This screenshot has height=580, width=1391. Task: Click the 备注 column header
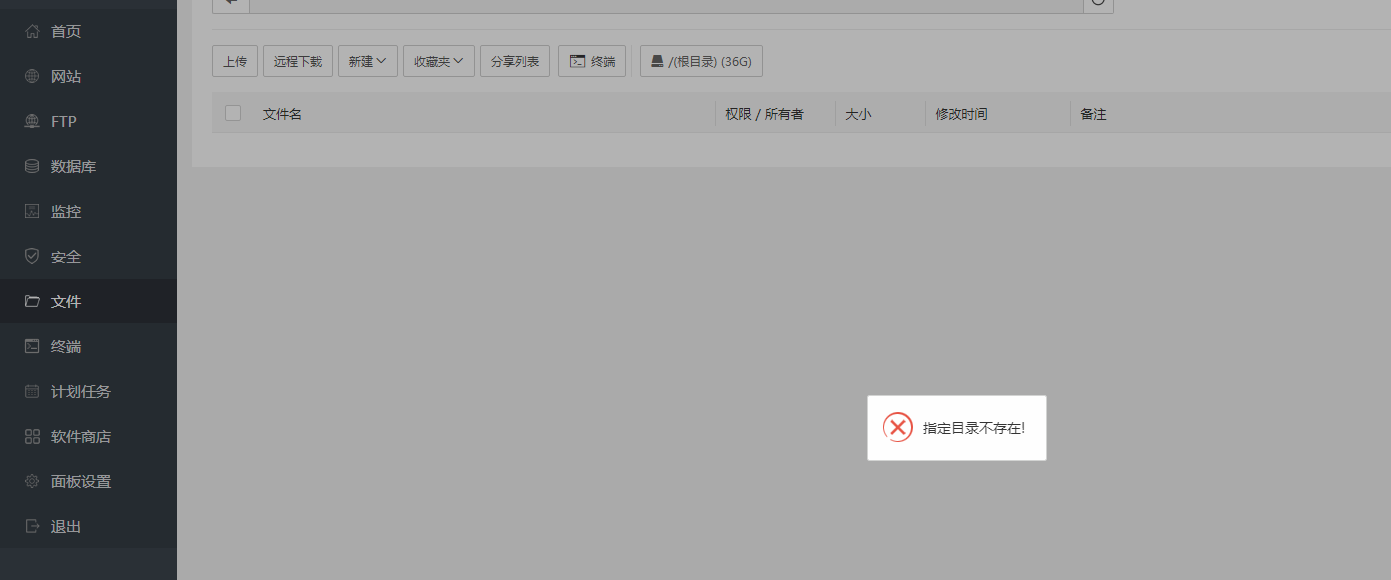pyautogui.click(x=1093, y=114)
